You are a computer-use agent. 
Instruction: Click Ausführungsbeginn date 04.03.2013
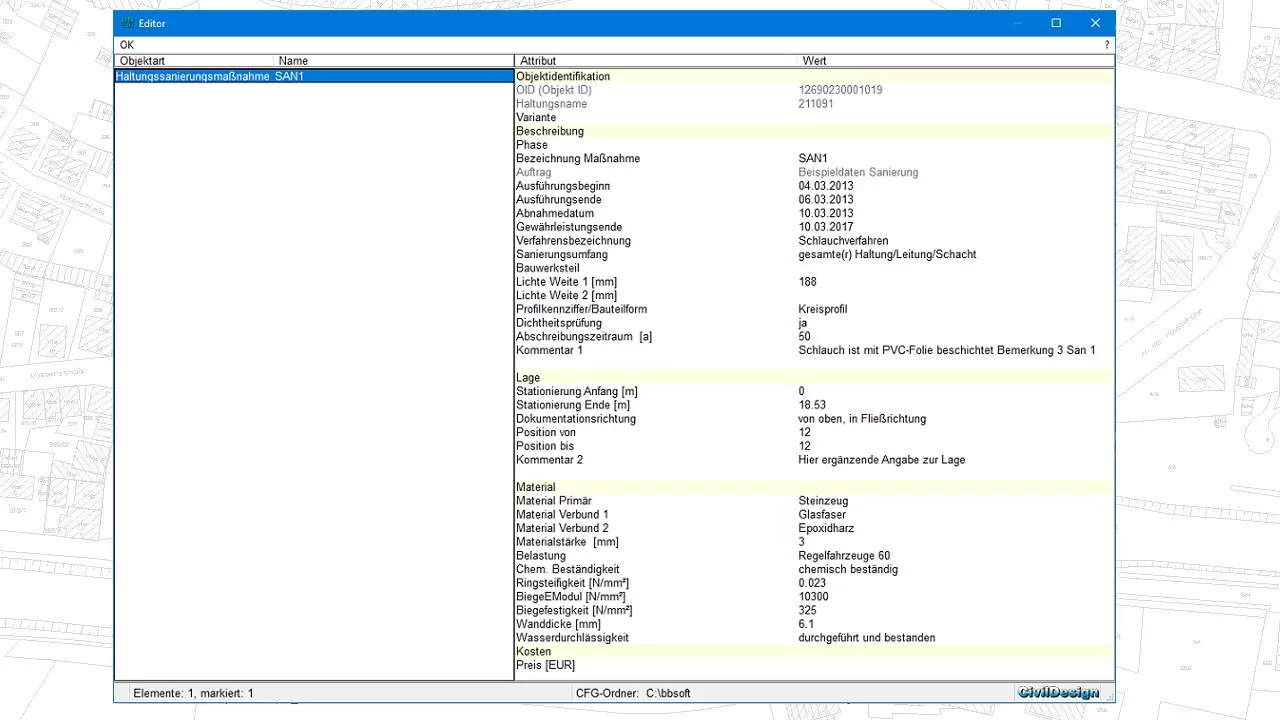[826, 186]
